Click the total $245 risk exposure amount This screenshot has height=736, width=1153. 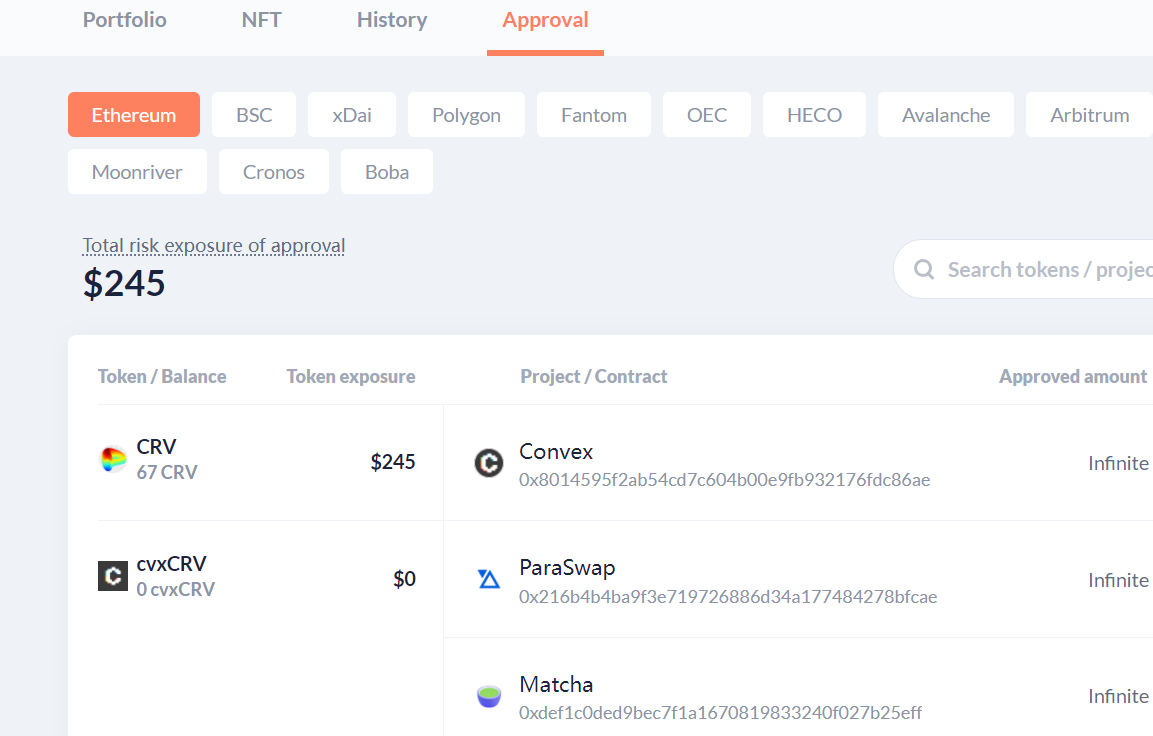124,283
